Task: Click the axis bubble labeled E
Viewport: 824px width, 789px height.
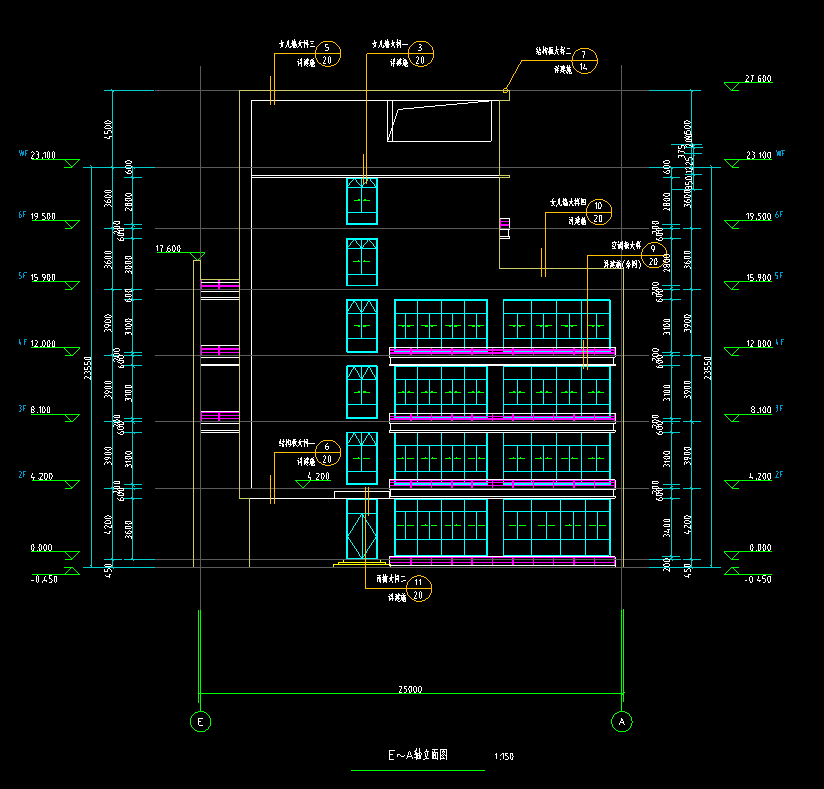Action: tap(200, 720)
